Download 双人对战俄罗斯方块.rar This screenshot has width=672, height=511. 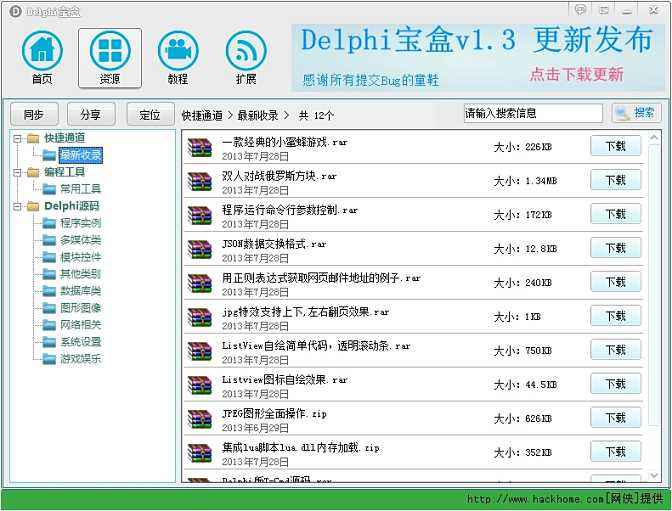(x=616, y=180)
